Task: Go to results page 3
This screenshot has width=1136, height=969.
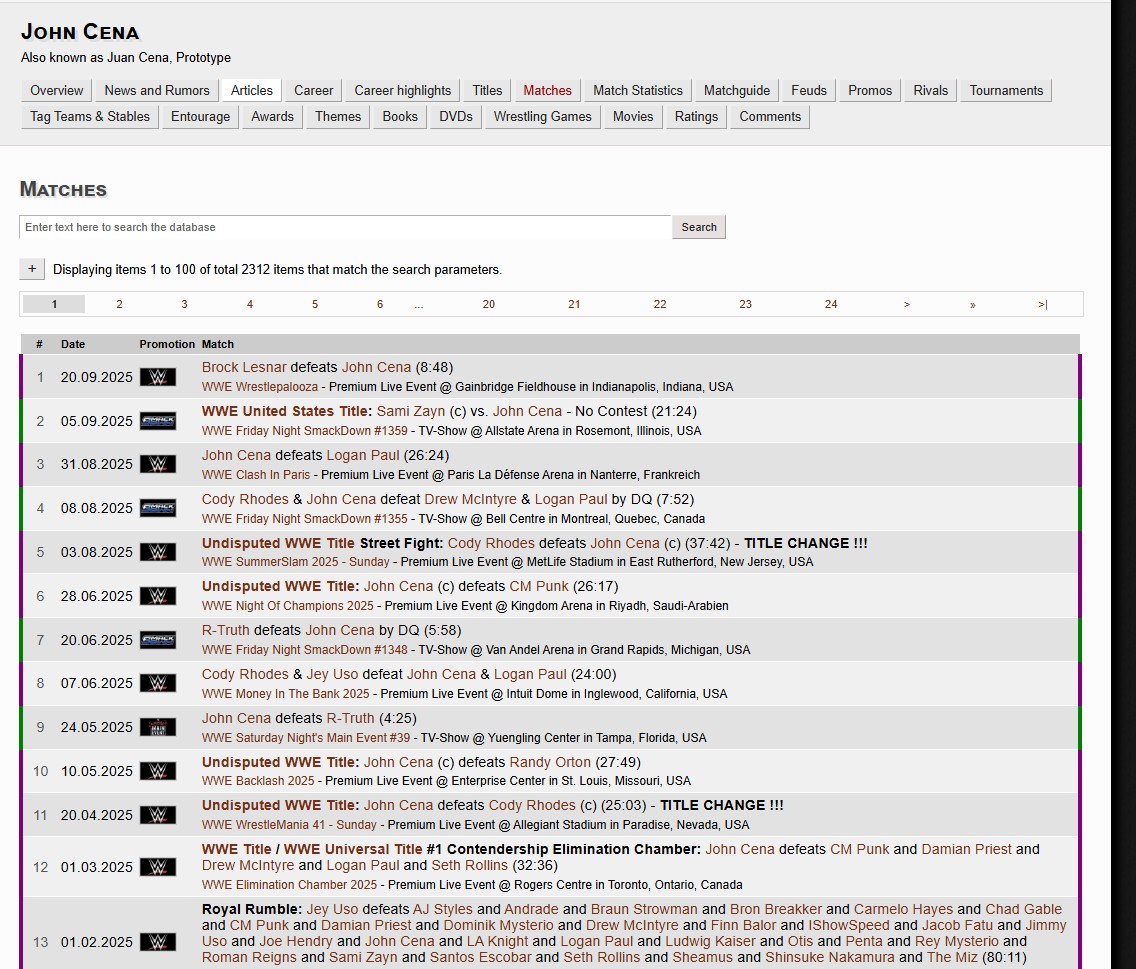Action: pos(184,304)
